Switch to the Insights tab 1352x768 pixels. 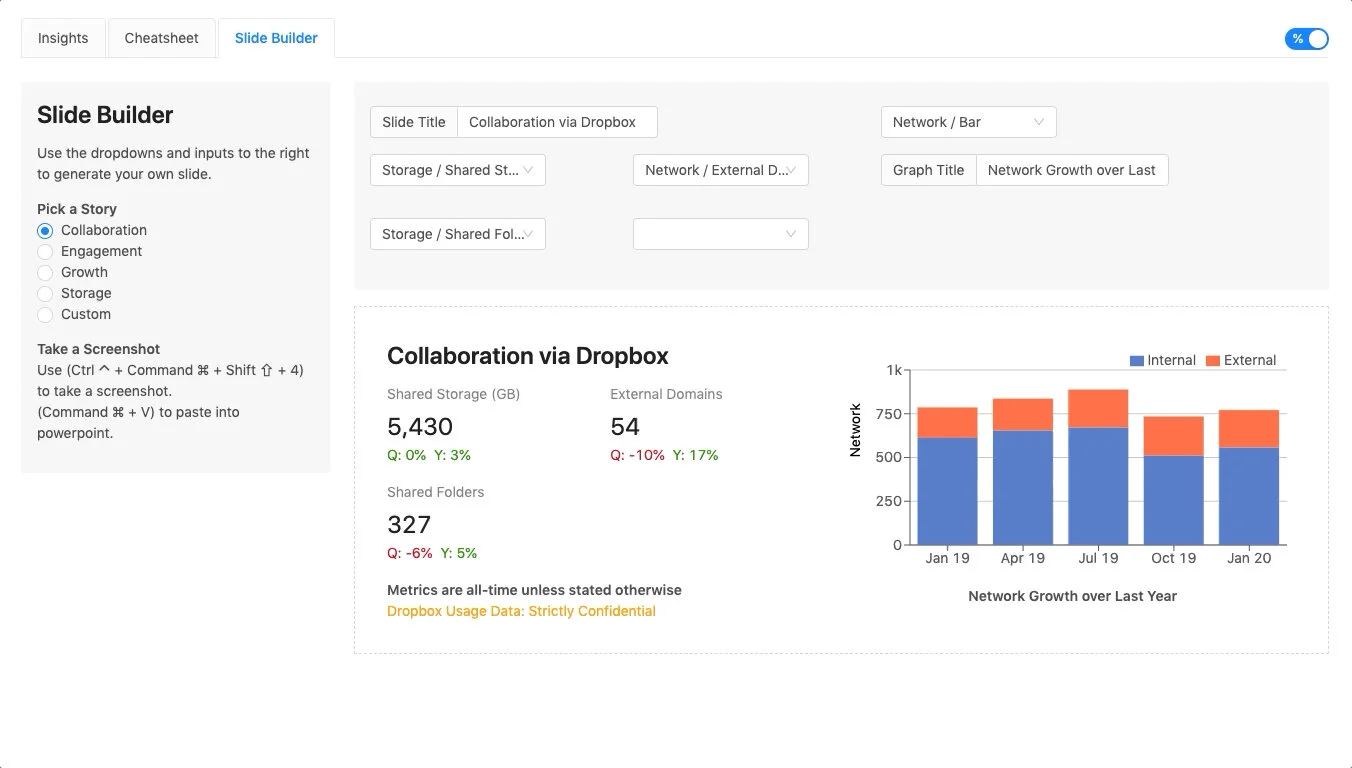pos(63,38)
